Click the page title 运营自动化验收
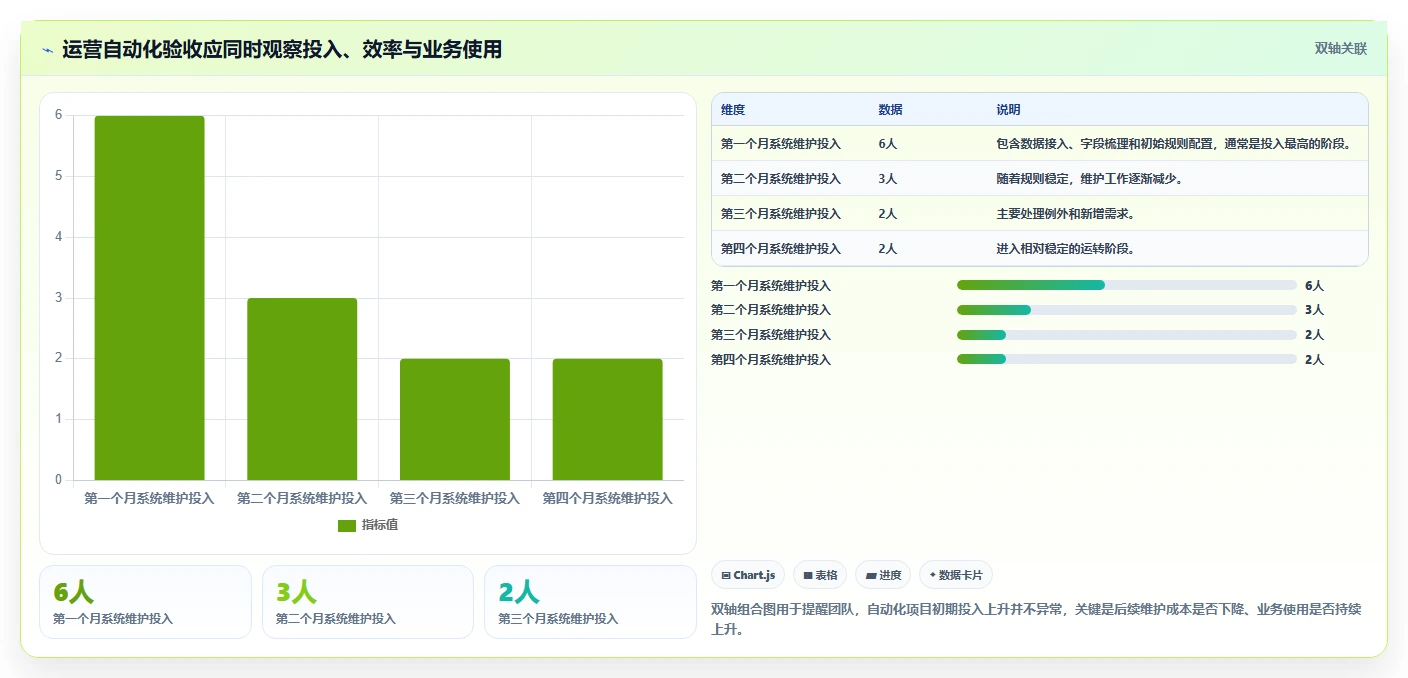Viewport: 1408px width, 678px height. coord(282,49)
